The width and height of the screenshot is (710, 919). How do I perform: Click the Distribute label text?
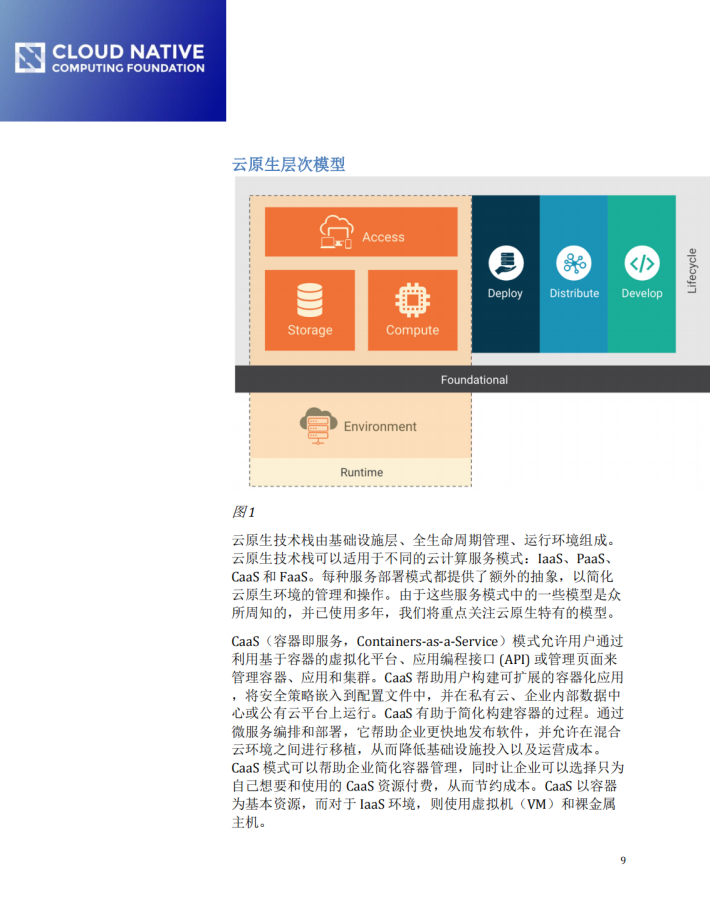pos(574,293)
